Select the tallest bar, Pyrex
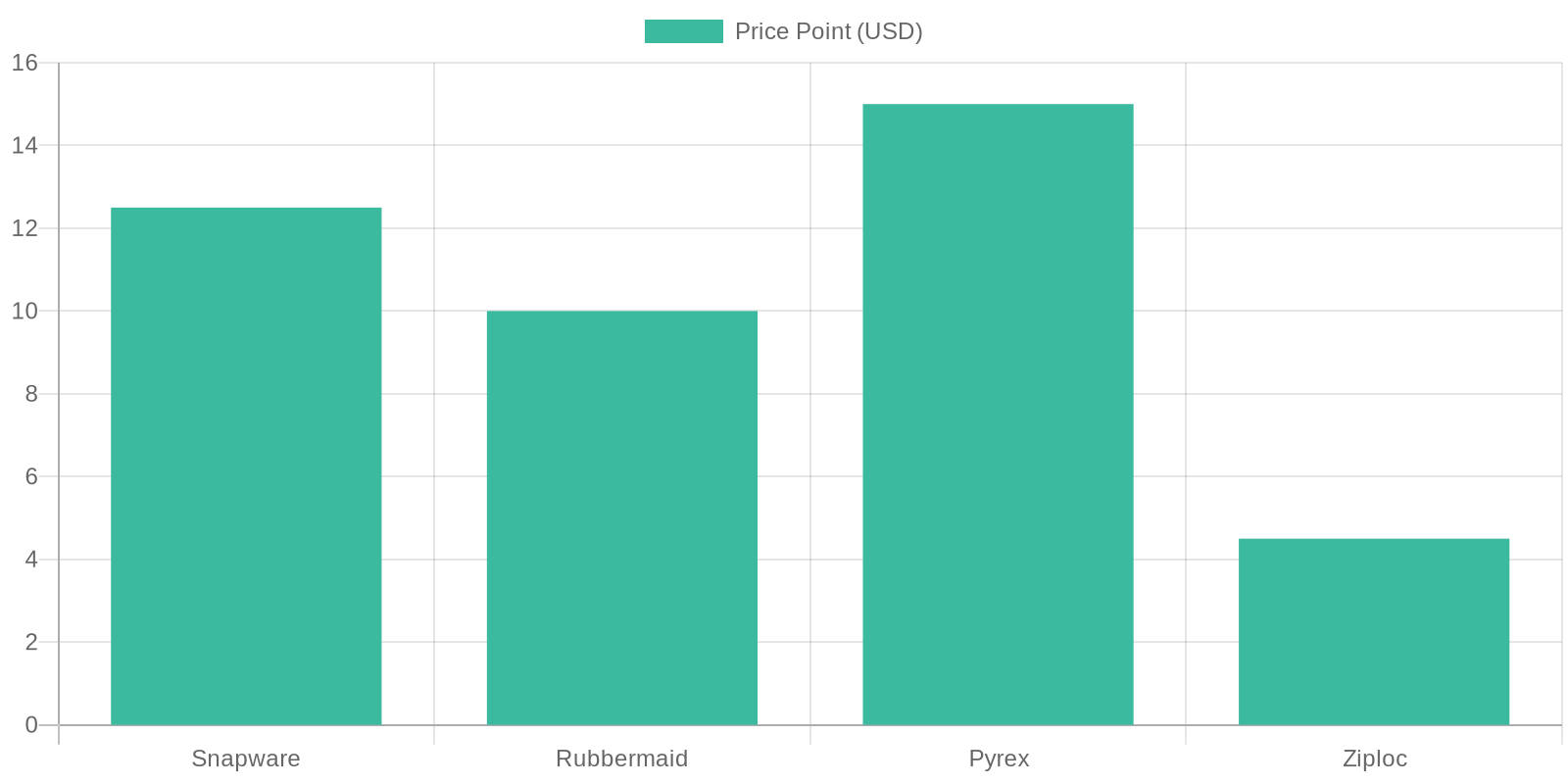 (998, 415)
